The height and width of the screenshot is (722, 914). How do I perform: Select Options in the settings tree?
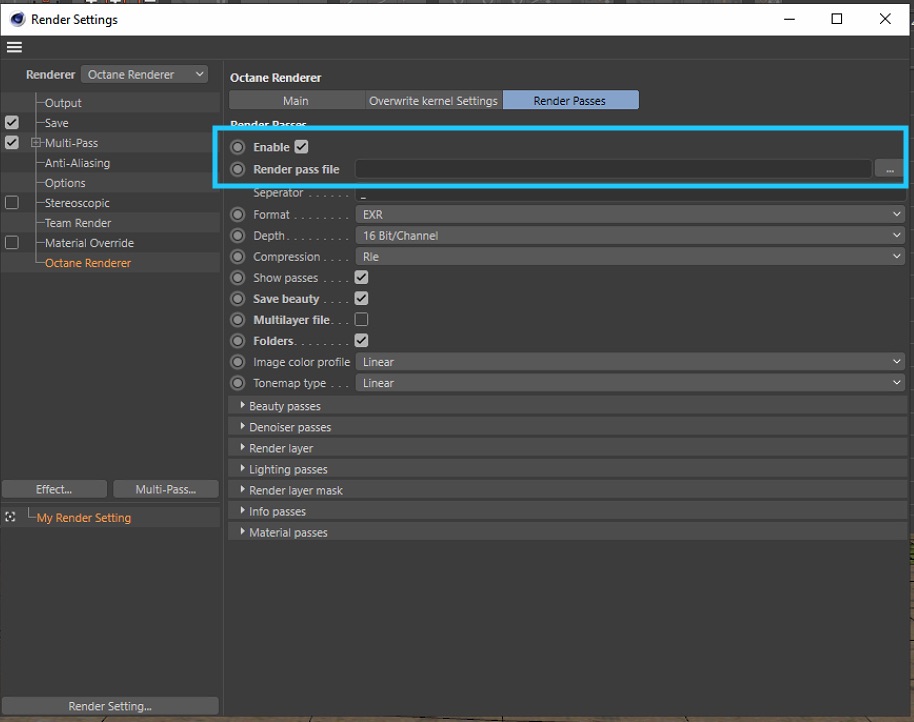65,183
